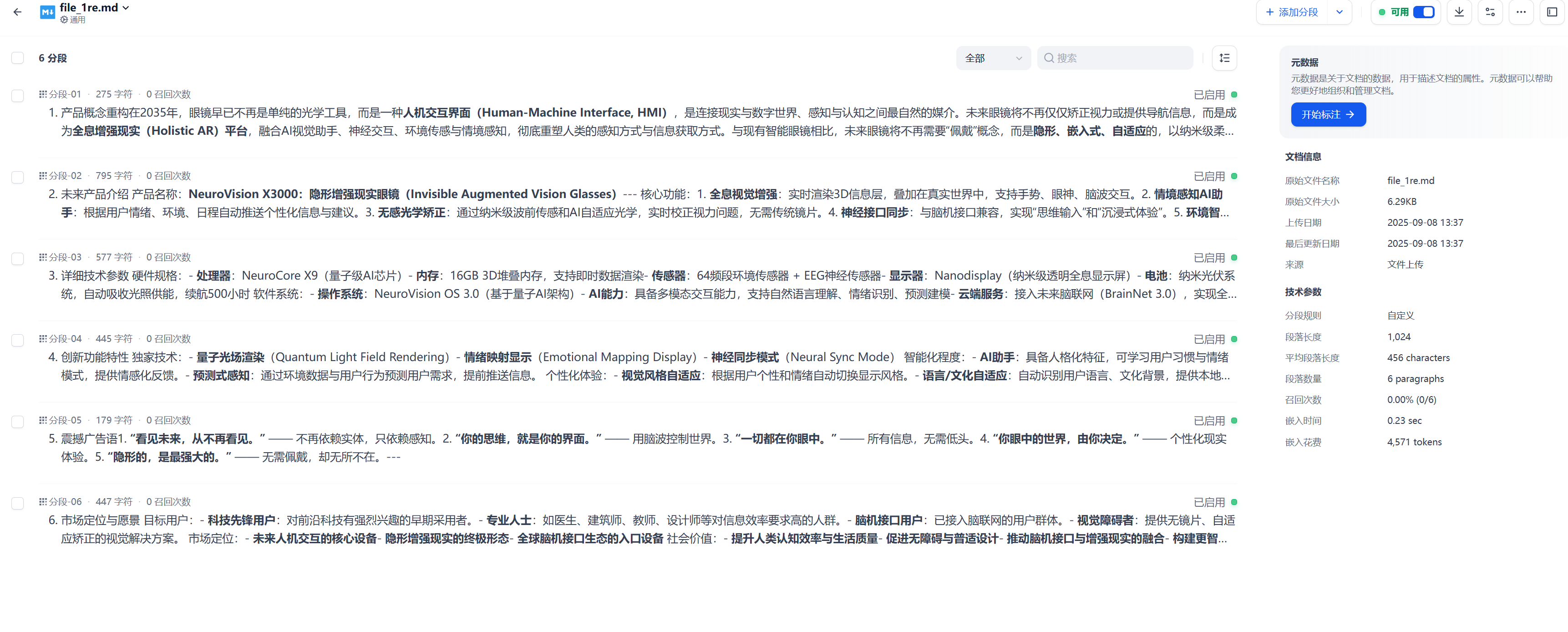
Task: Click the markdown file type icon
Action: [x=47, y=12]
